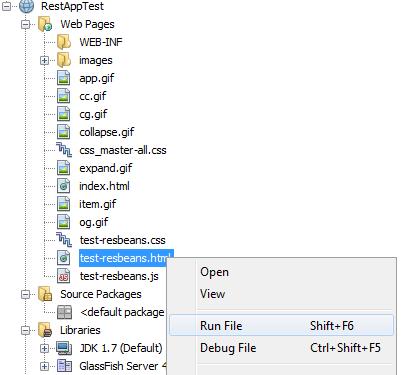The width and height of the screenshot is (415, 375).
Task: Click the images folder icon
Action: [x=64, y=60]
